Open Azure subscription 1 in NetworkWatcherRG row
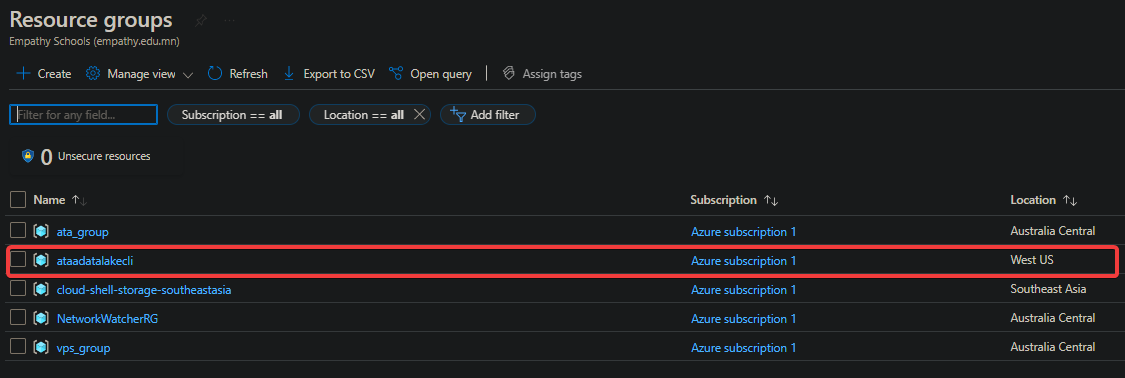Viewport: 1125px width, 378px height. (x=743, y=318)
